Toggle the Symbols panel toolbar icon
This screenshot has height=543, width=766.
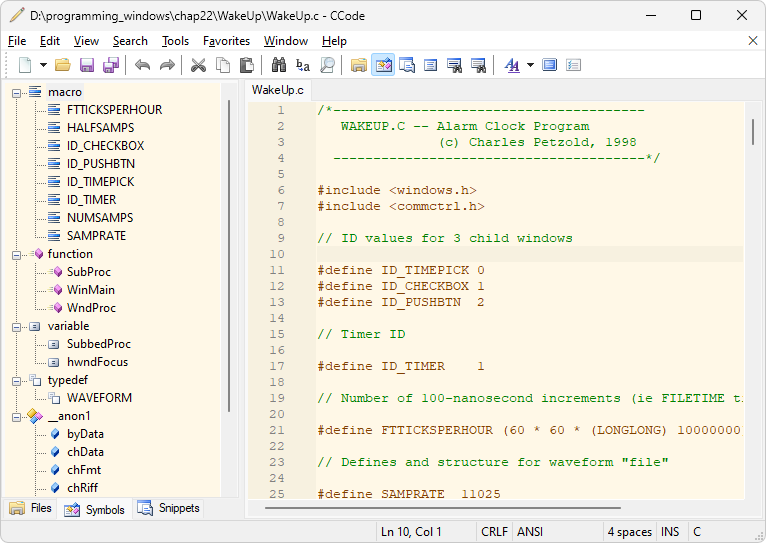coord(383,65)
